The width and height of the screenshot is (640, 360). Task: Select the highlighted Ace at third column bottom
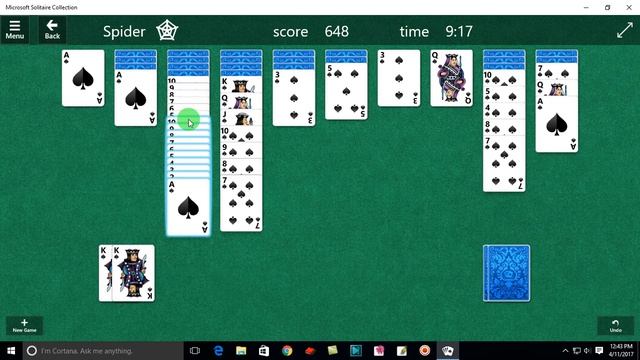pyautogui.click(x=188, y=207)
